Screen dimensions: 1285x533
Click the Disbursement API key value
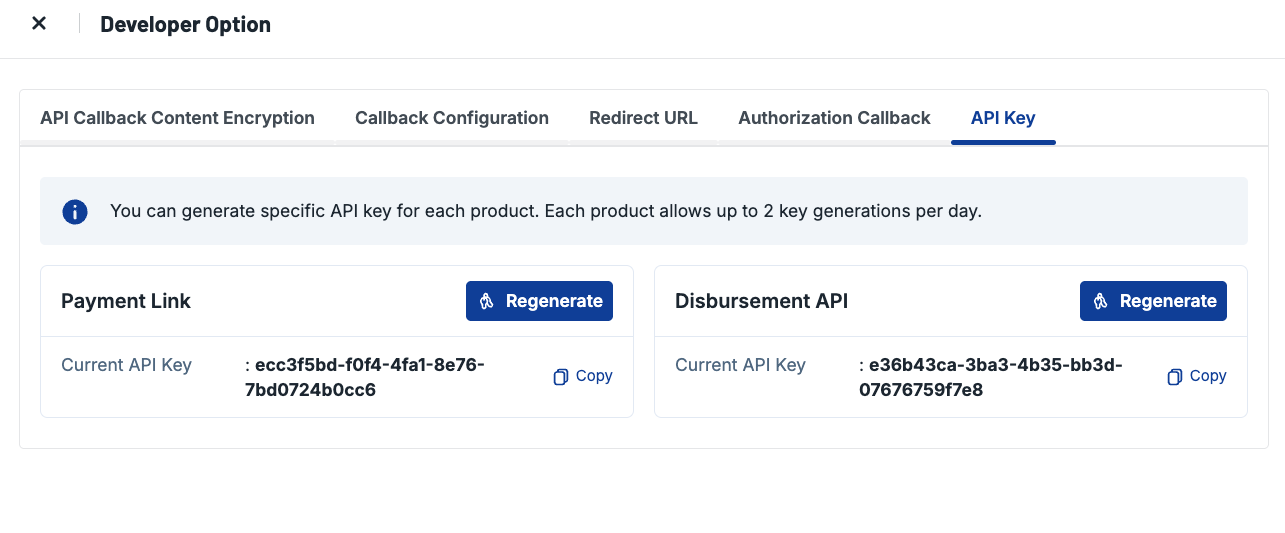click(991, 377)
